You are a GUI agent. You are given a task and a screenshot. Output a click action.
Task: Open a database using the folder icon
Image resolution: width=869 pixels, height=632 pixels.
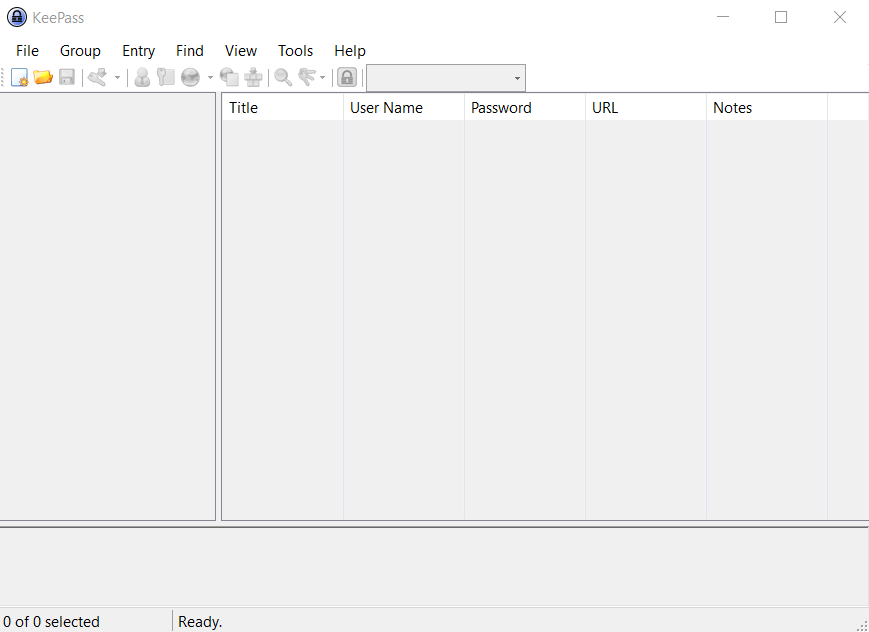tap(43, 77)
